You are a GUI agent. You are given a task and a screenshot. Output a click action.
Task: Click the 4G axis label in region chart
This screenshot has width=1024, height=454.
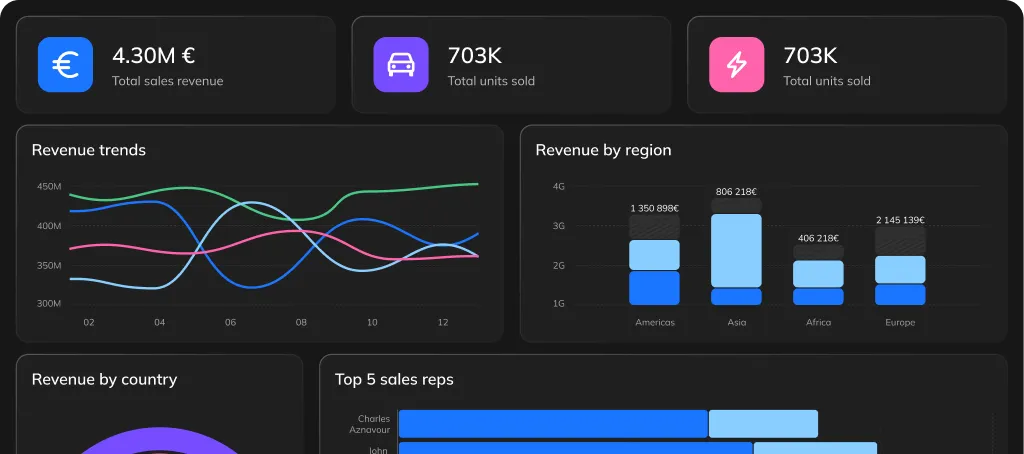click(x=558, y=187)
